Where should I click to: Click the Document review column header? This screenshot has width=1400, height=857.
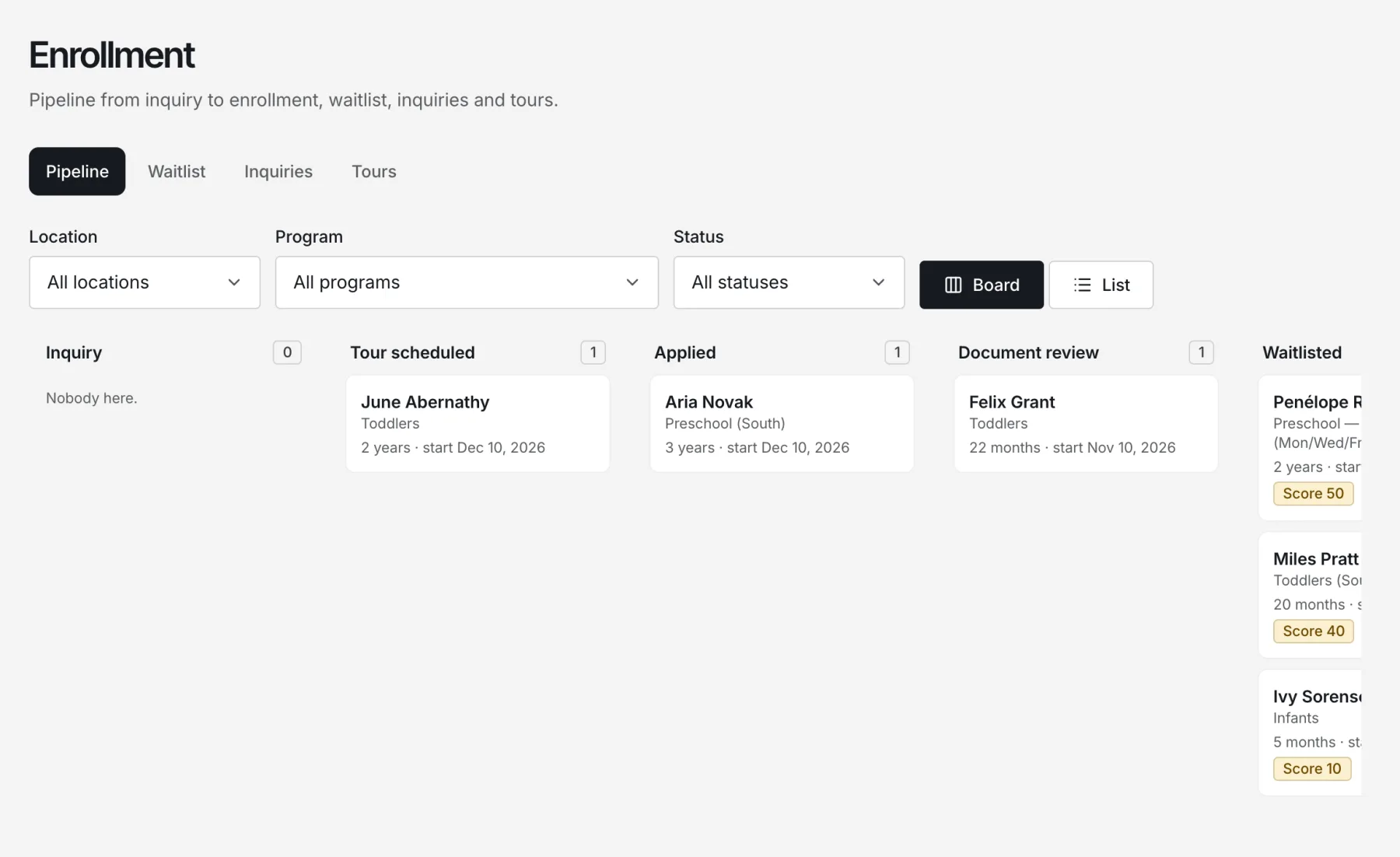point(1028,352)
